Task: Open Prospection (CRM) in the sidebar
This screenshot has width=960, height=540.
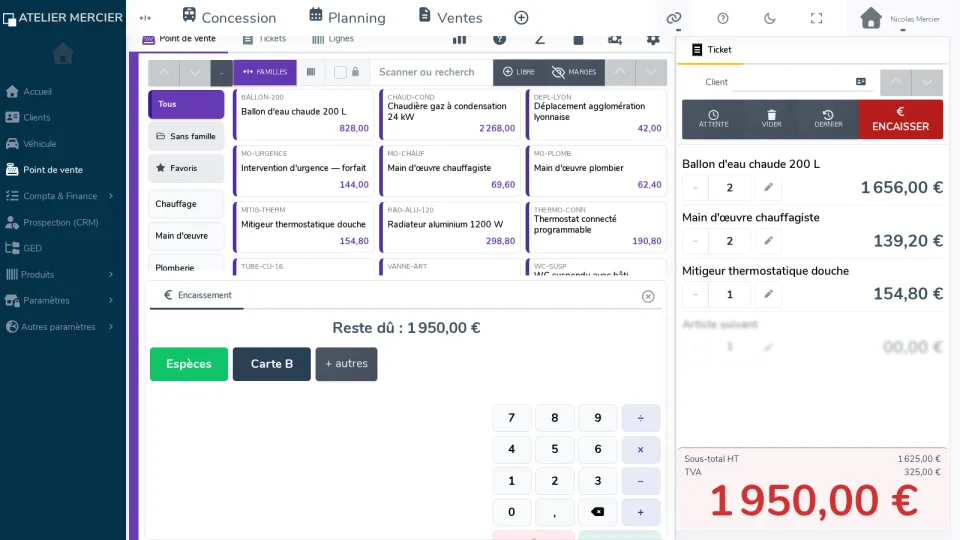Action: [61, 222]
